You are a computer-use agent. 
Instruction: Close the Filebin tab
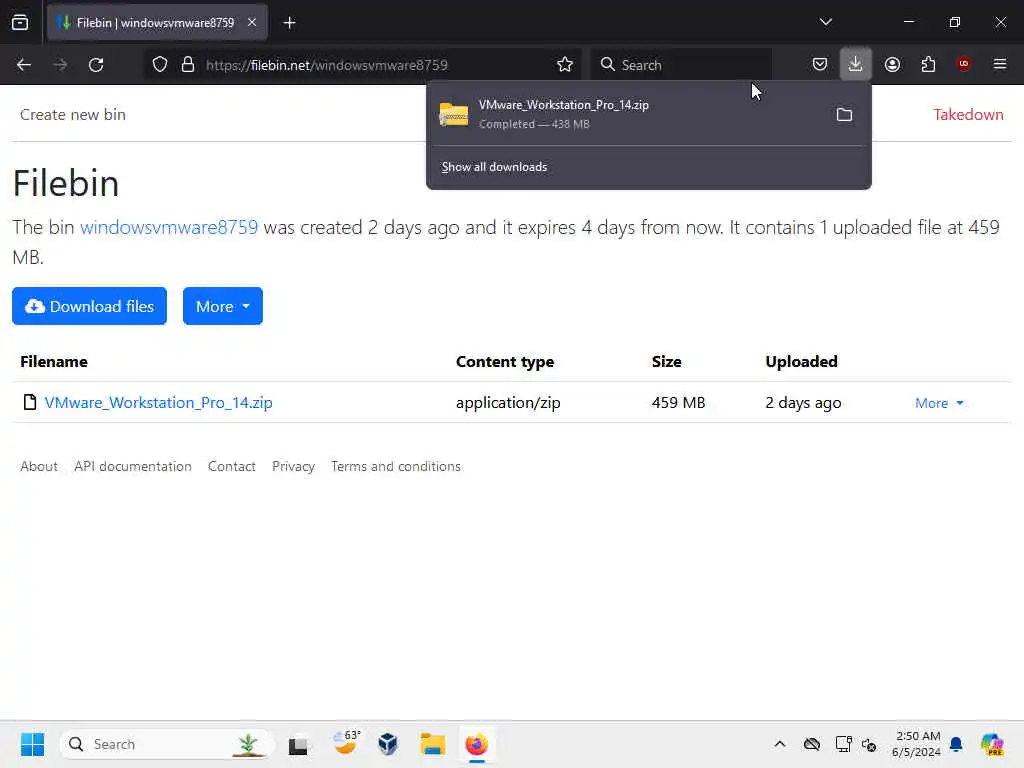click(x=252, y=22)
